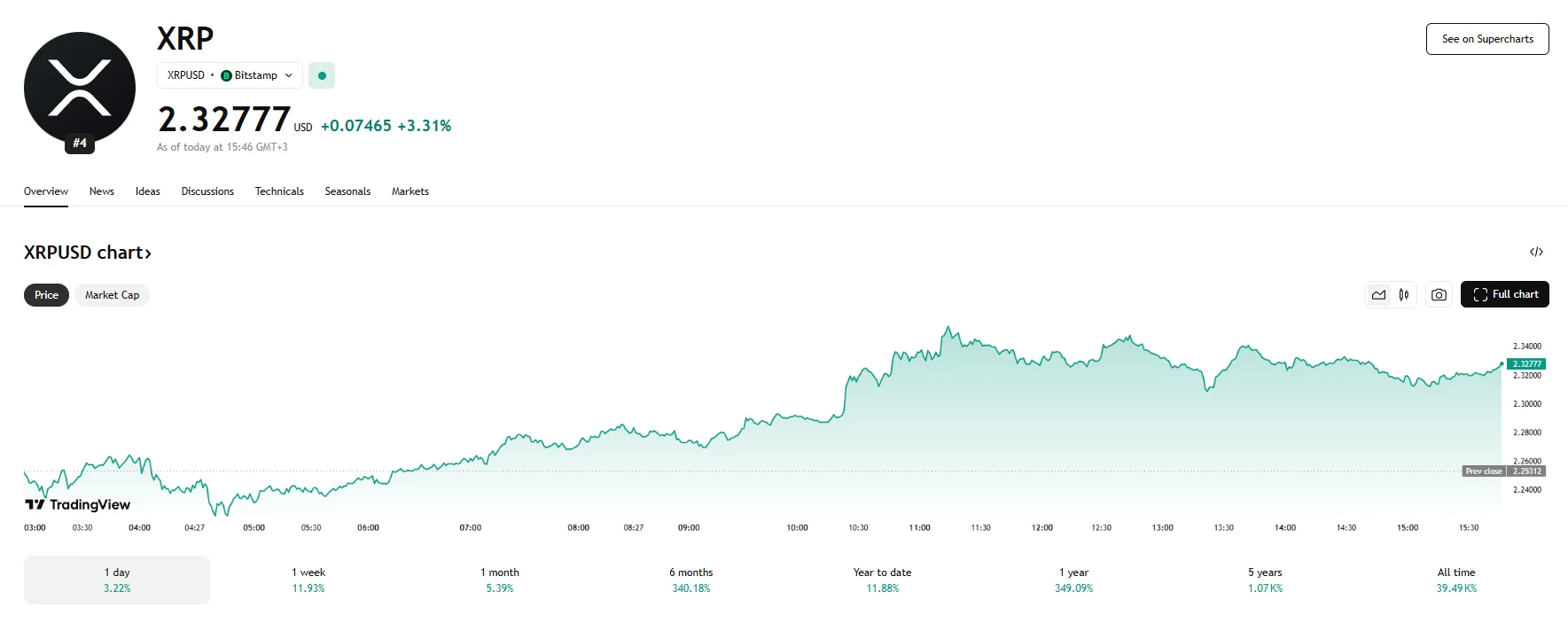Take a chart snapshot with camera icon
This screenshot has width=1568, height=623.
coord(1439,295)
